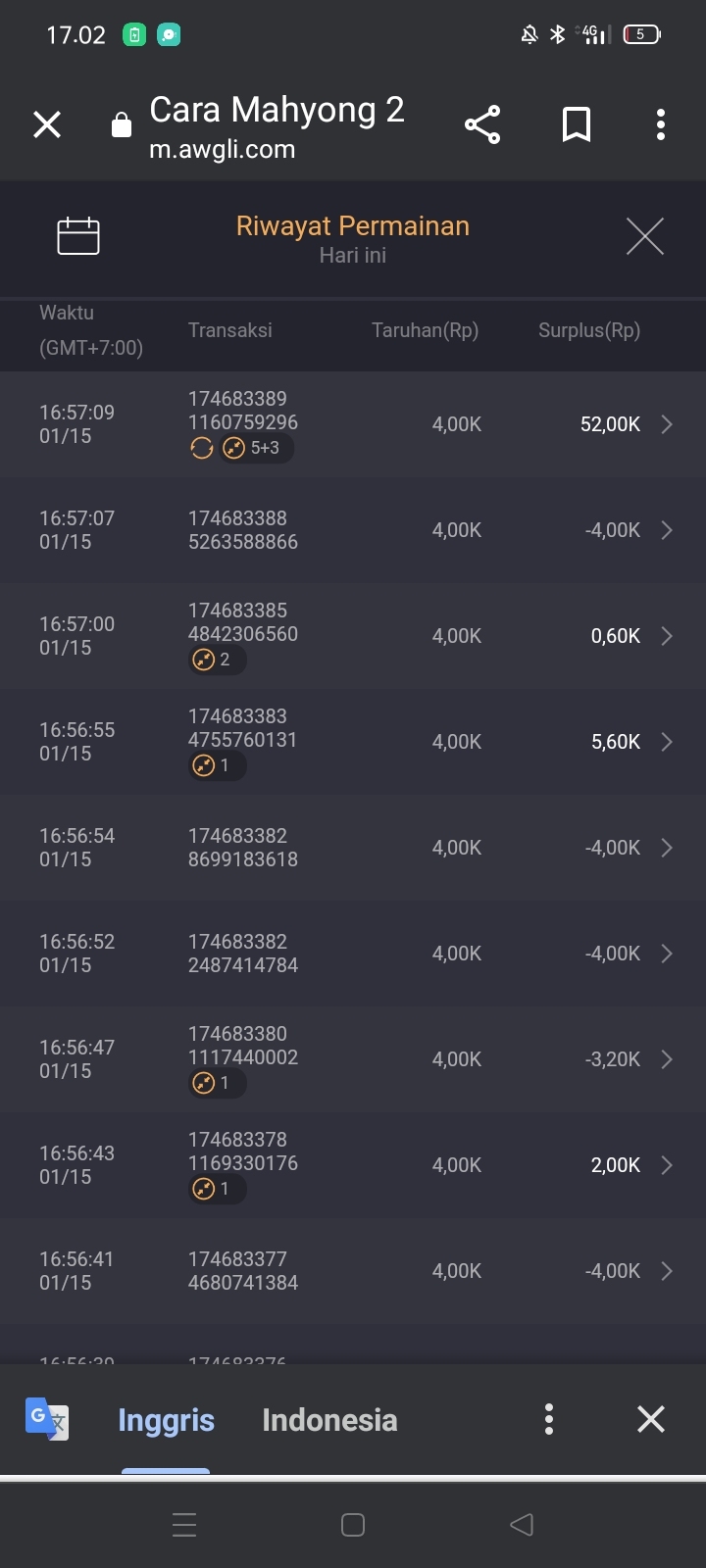Tap the Google Translate logo icon
The image size is (706, 1568).
46,1418
